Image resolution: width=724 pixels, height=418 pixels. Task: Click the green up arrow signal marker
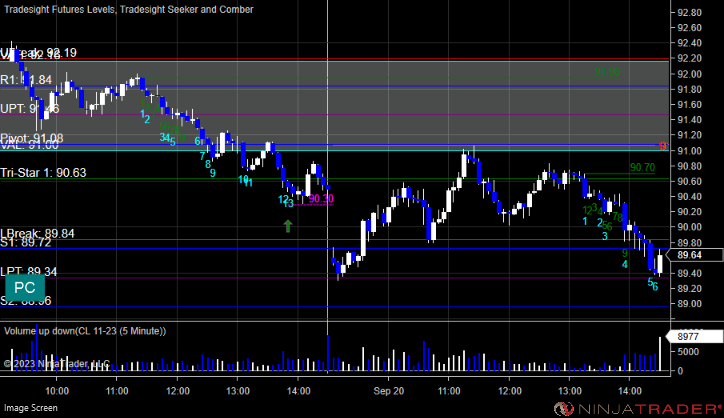pyautogui.click(x=288, y=226)
